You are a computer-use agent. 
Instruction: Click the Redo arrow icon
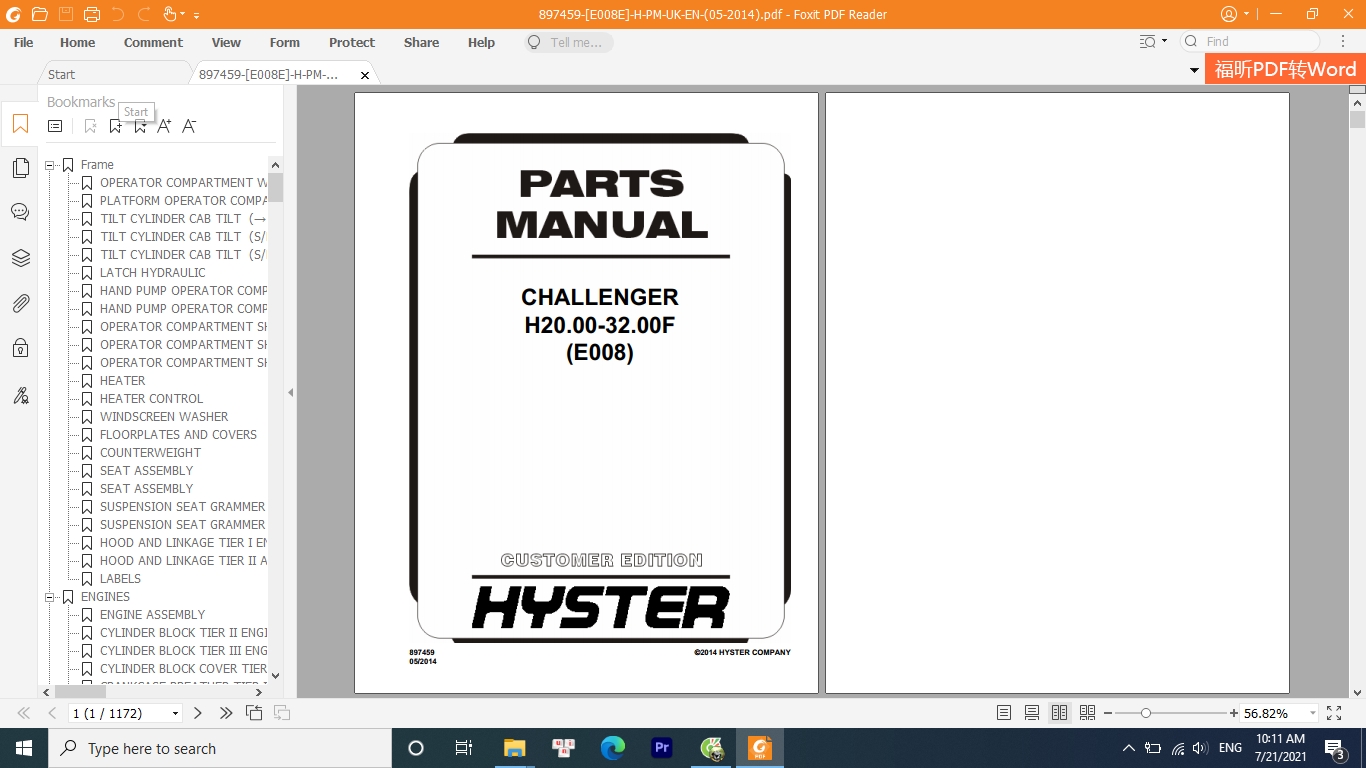click(144, 14)
